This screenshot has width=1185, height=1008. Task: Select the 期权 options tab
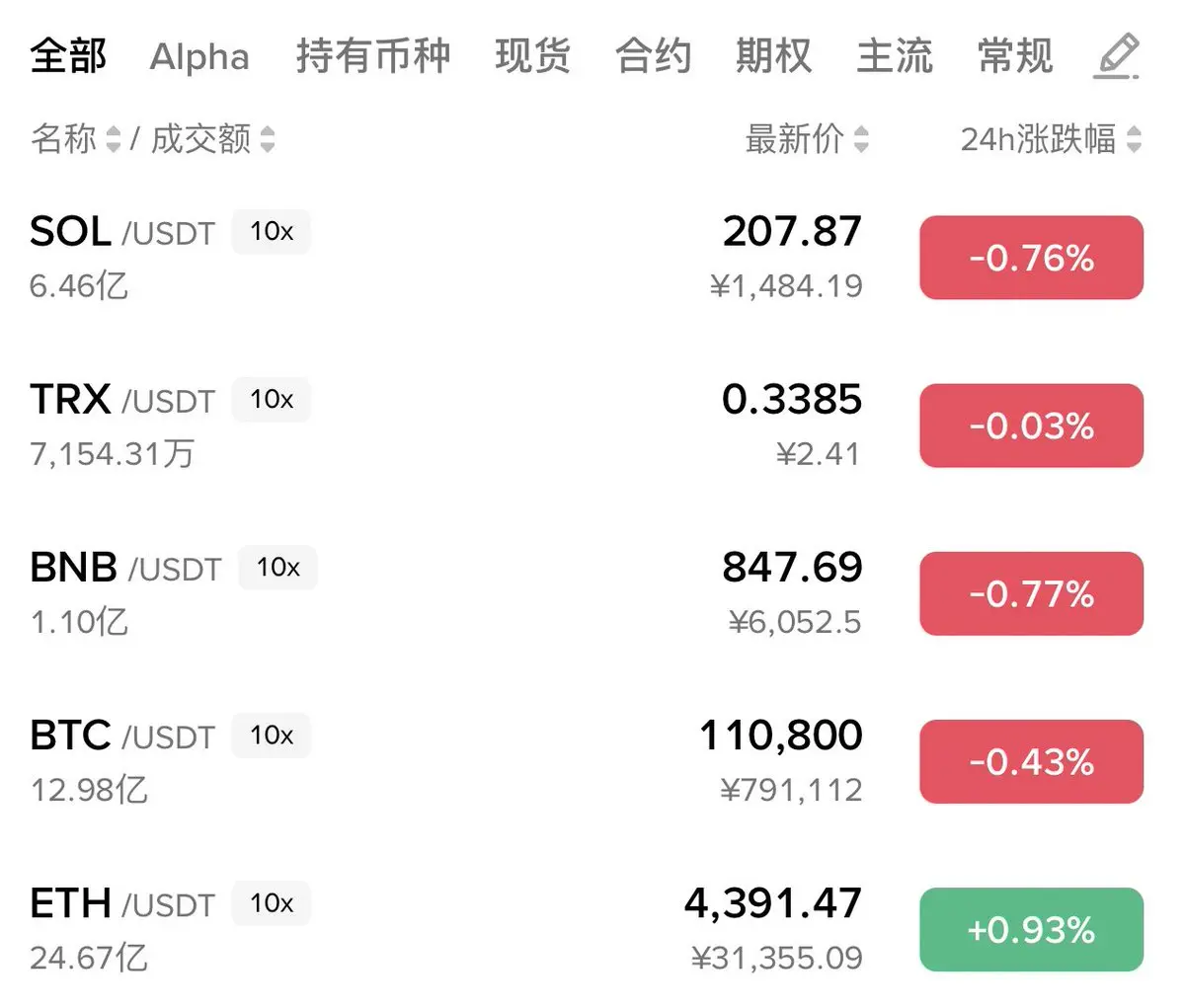[x=774, y=56]
